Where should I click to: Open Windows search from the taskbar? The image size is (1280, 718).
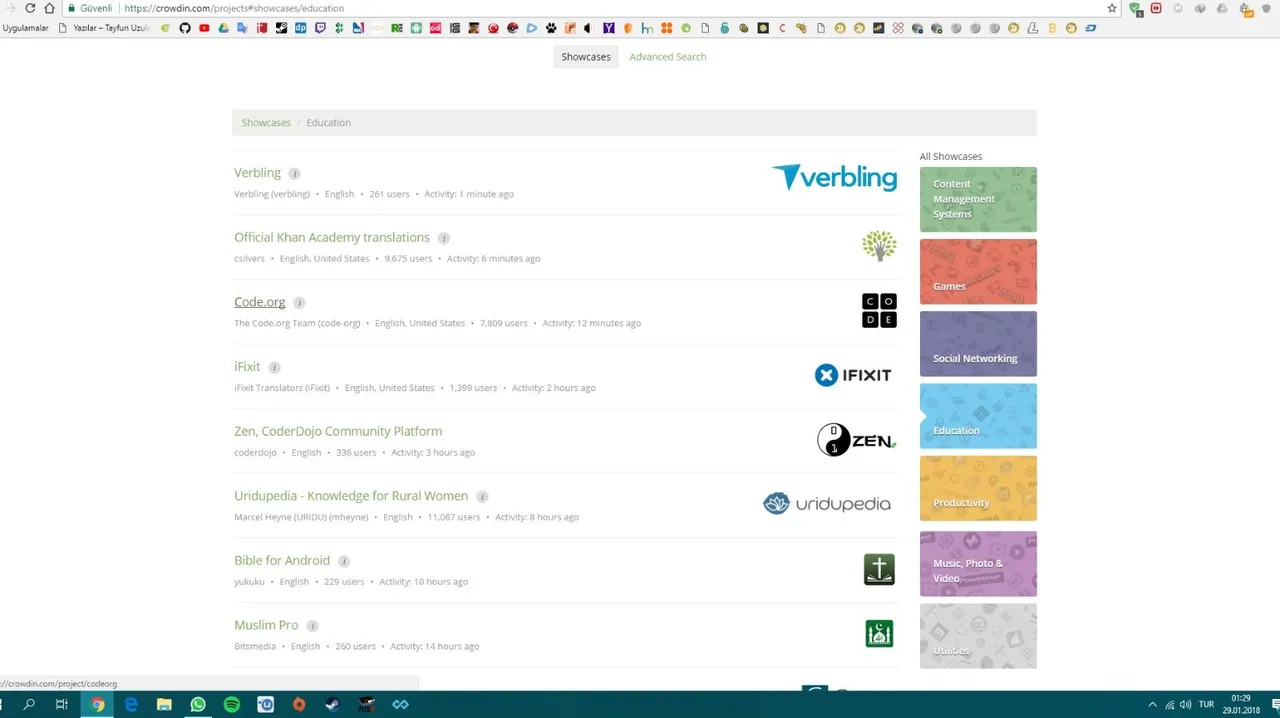coord(29,704)
